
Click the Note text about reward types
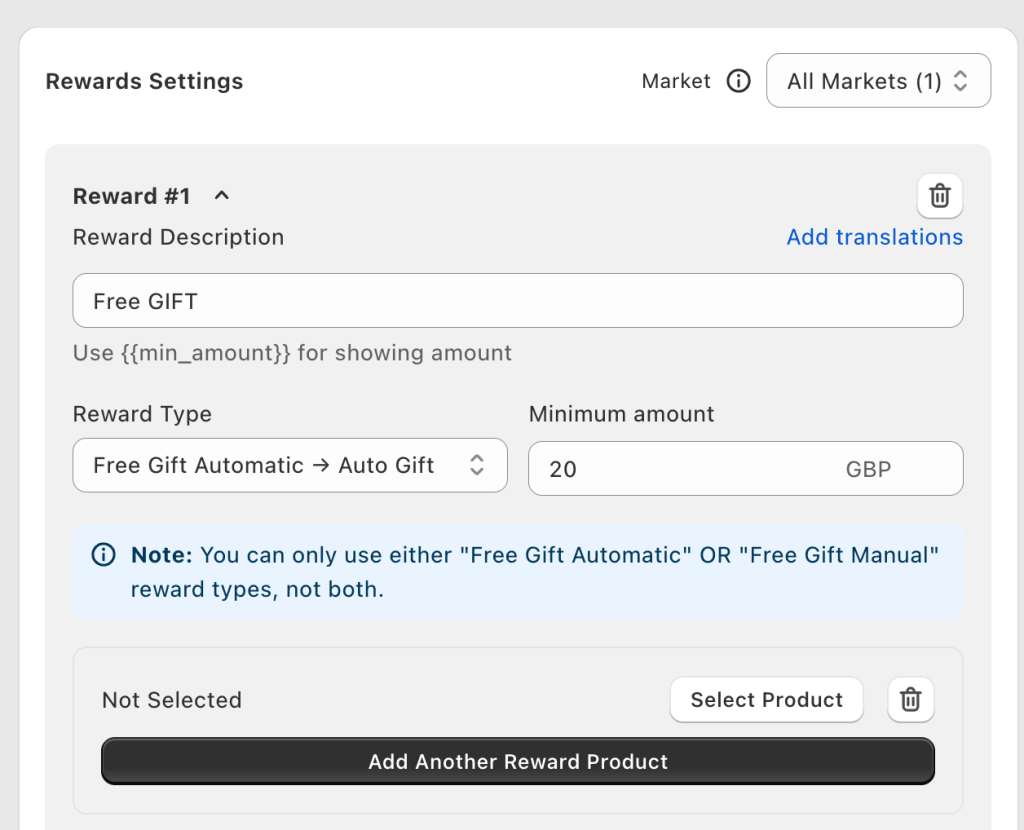tap(535, 572)
